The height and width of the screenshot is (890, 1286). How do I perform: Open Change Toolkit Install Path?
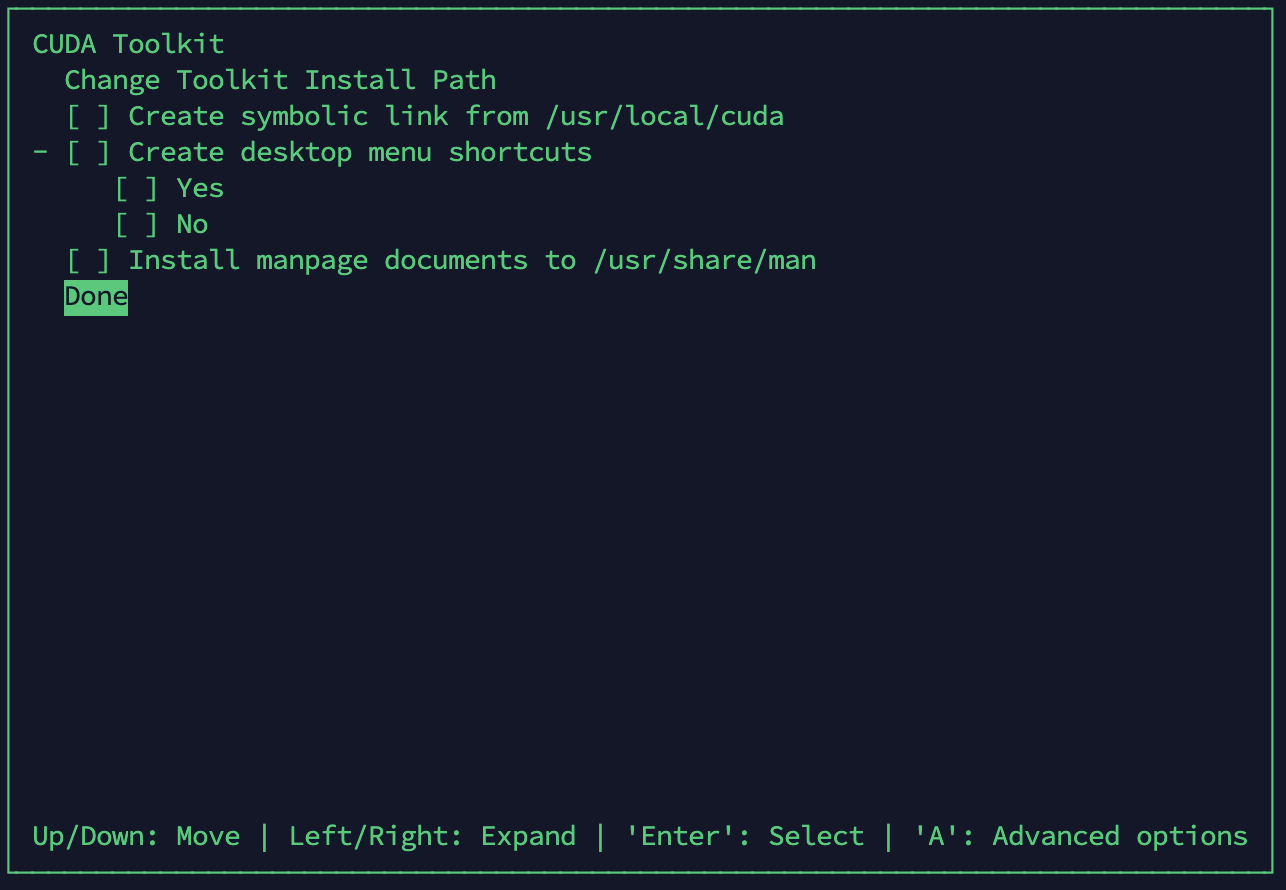[280, 80]
